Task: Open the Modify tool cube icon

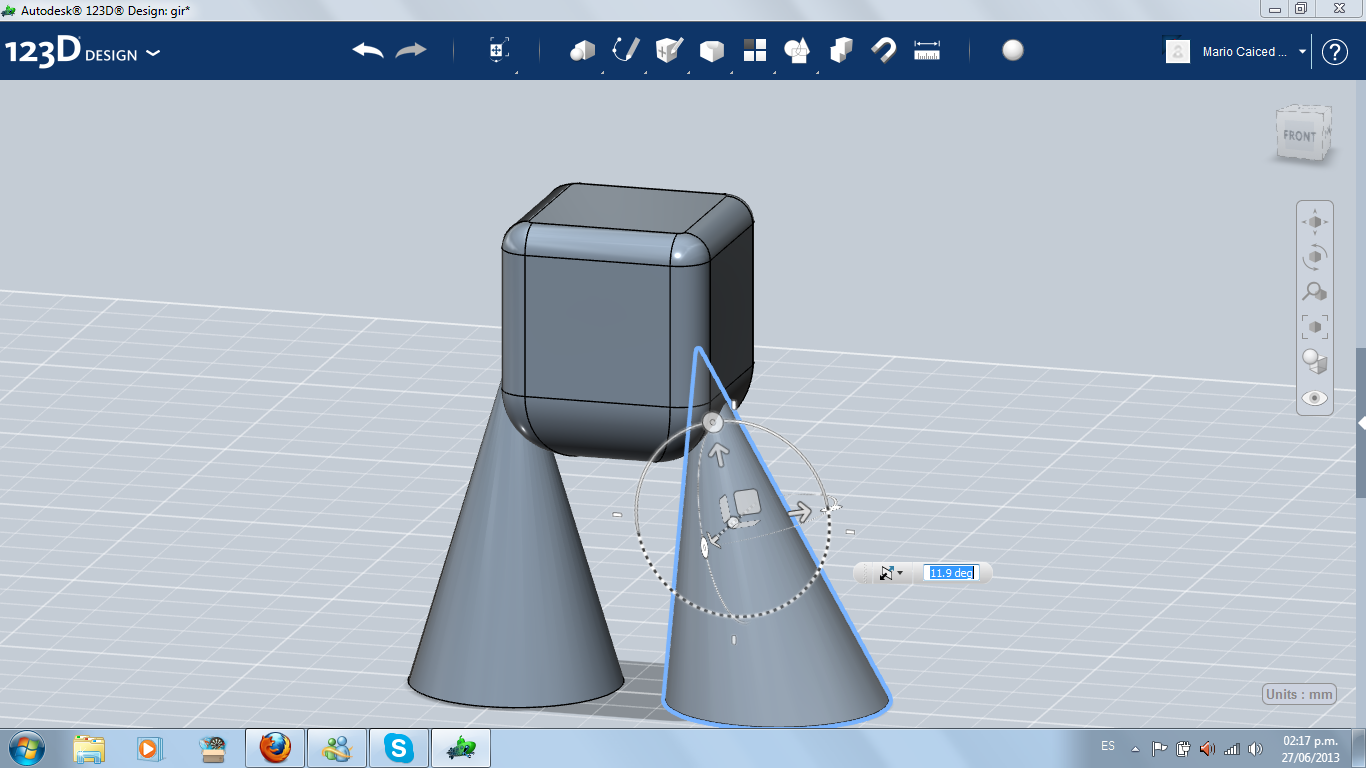Action: coord(712,51)
